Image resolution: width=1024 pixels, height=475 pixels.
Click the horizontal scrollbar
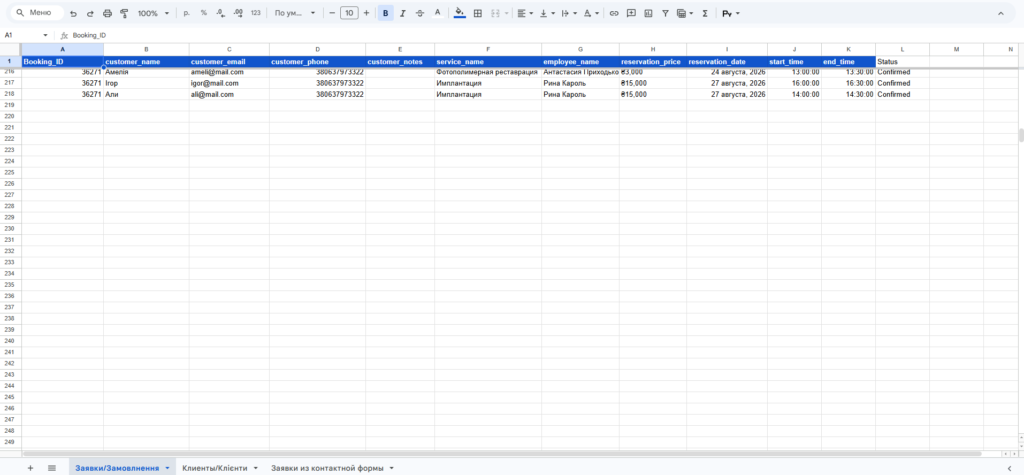(x=502, y=453)
